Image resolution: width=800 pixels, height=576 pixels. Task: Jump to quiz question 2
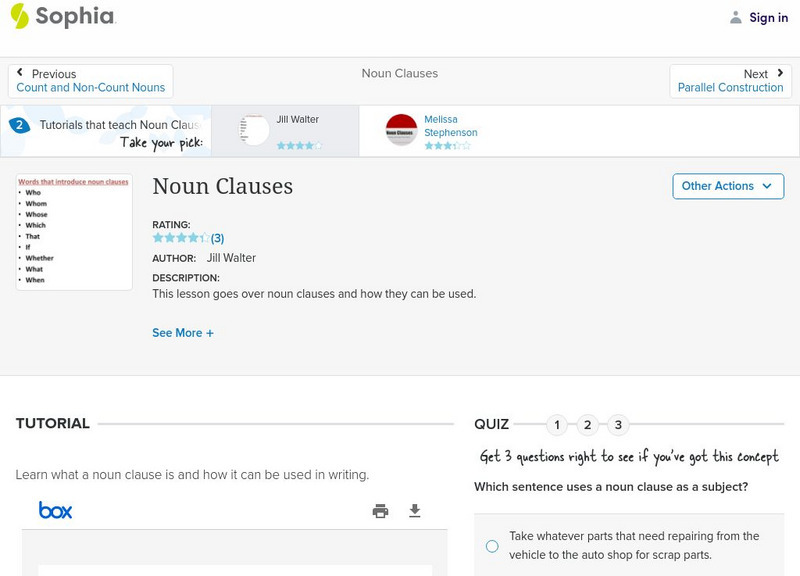click(588, 425)
